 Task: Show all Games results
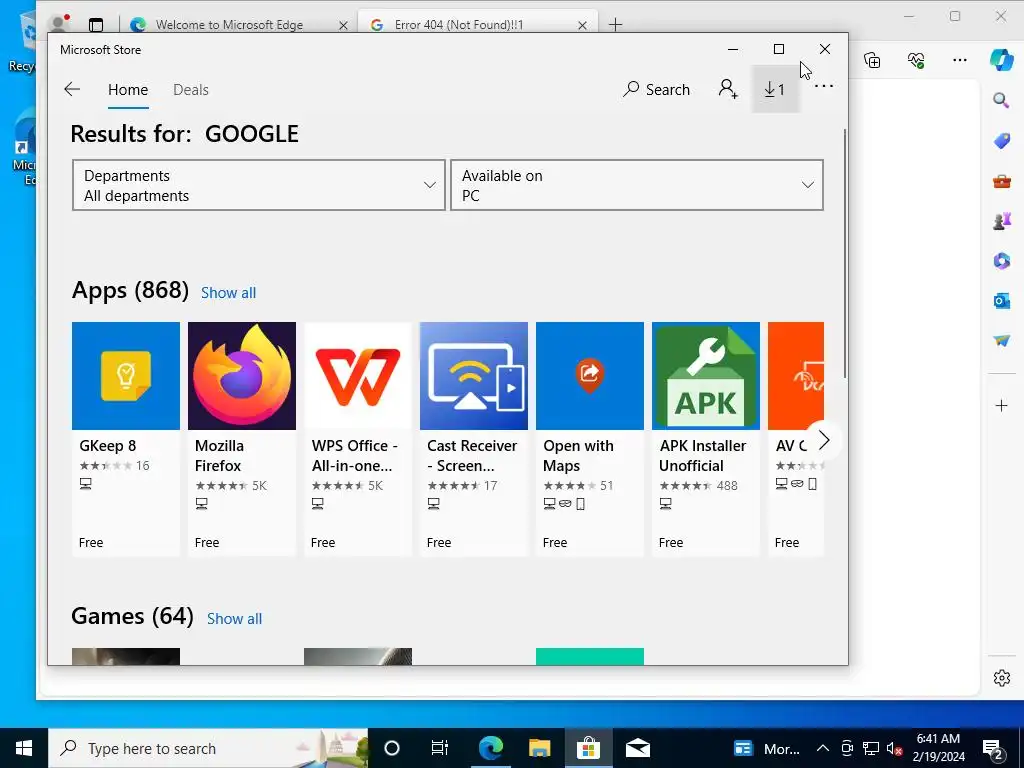click(x=234, y=619)
